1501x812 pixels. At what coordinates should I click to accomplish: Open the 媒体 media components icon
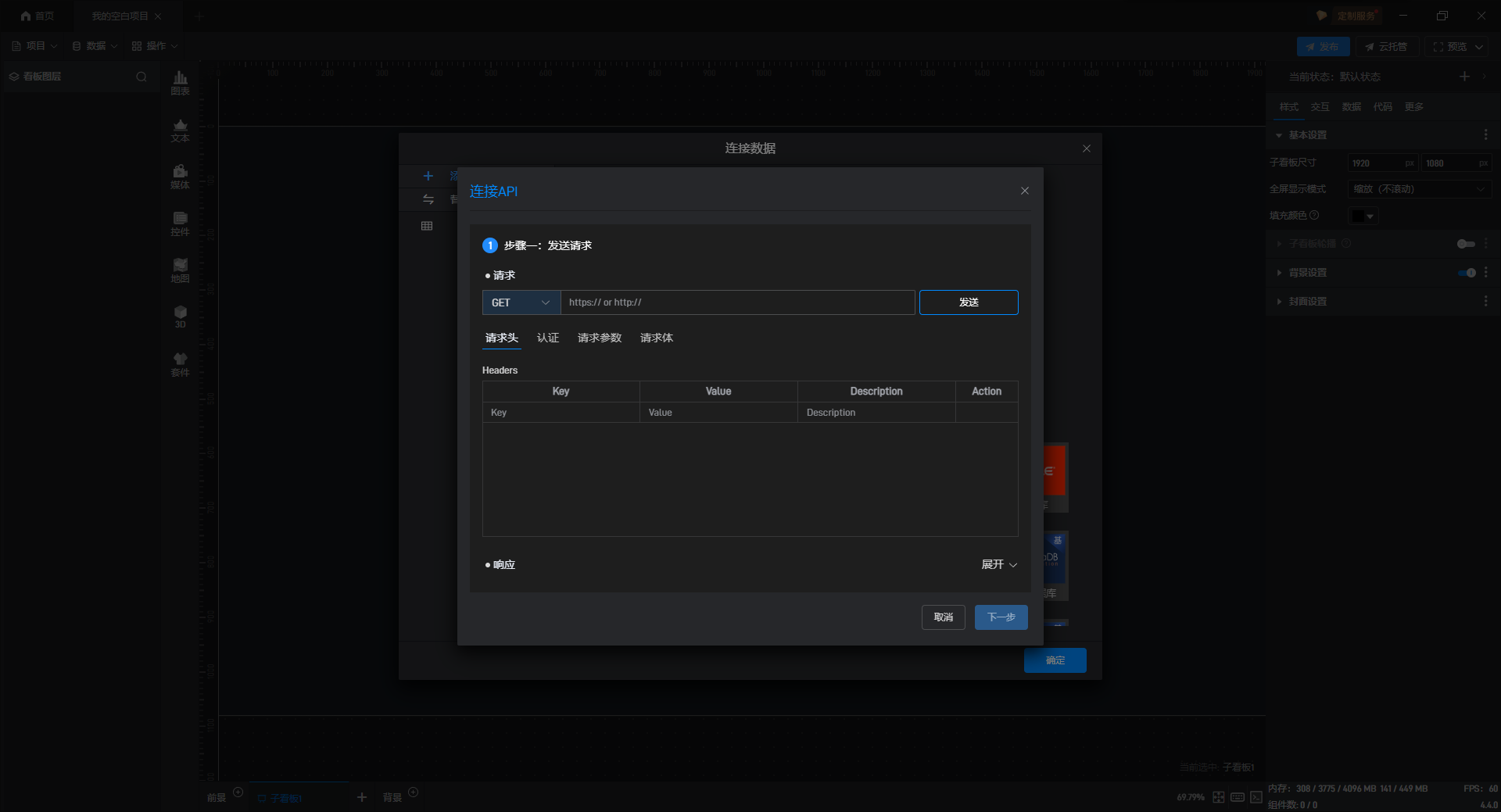(180, 176)
